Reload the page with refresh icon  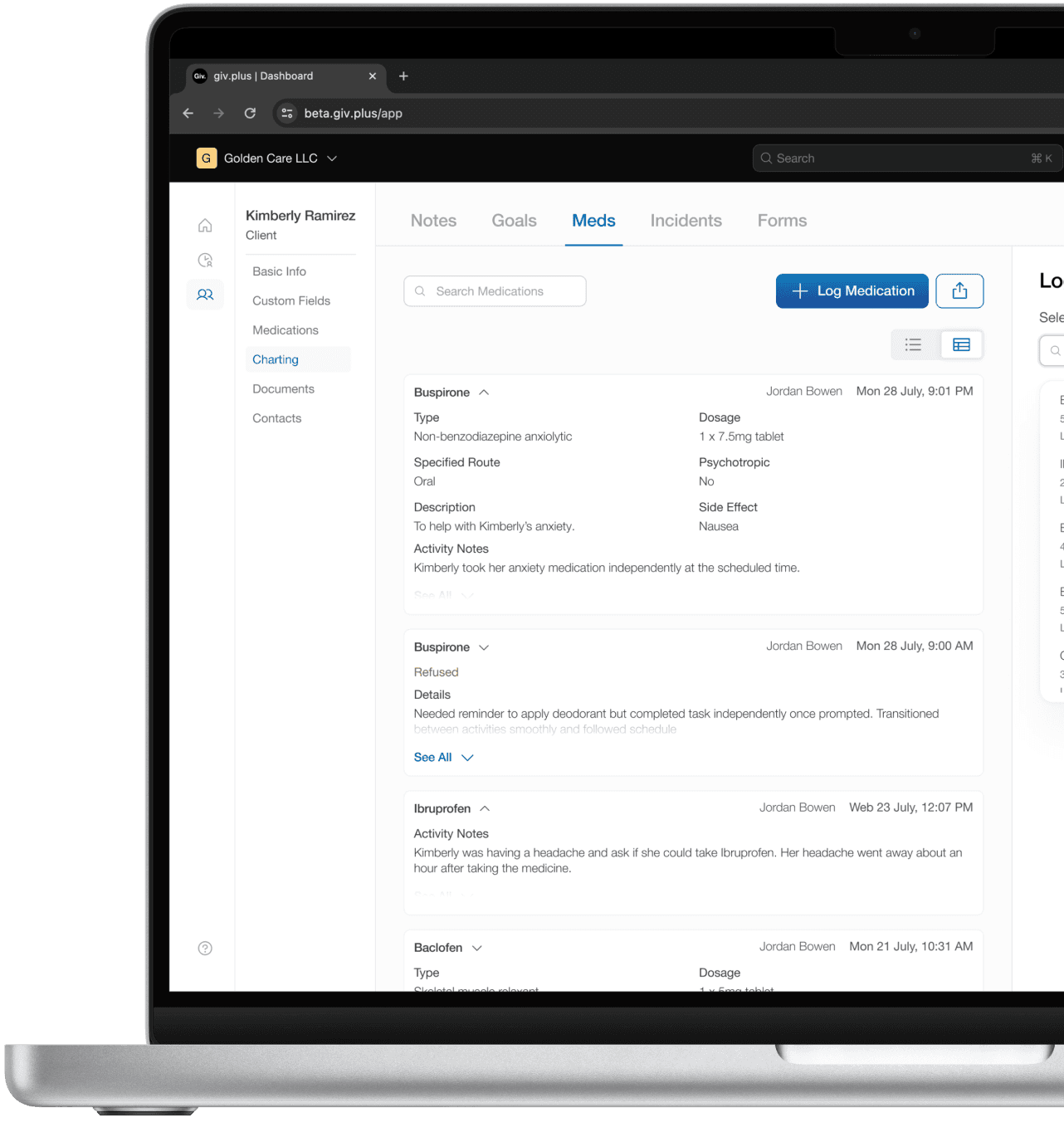tap(250, 113)
